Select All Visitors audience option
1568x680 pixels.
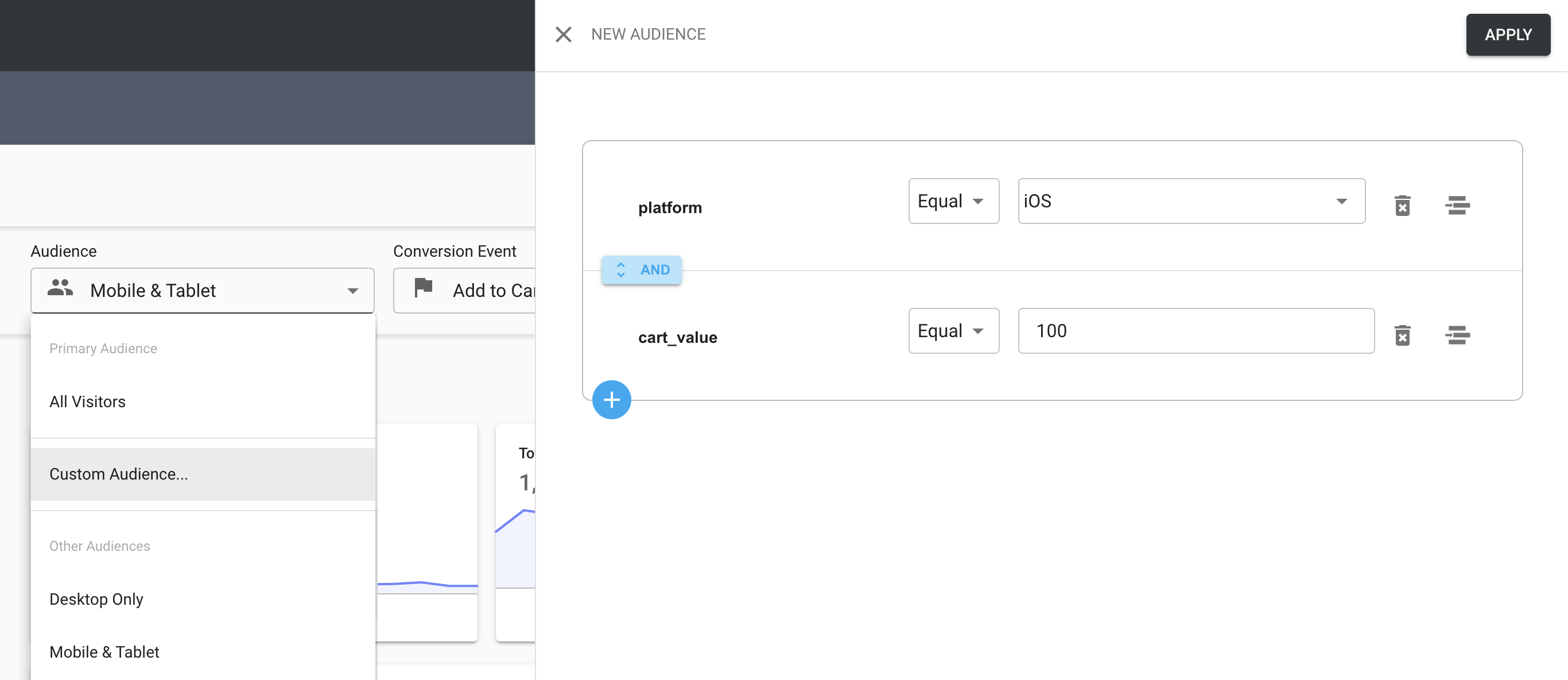click(x=203, y=401)
